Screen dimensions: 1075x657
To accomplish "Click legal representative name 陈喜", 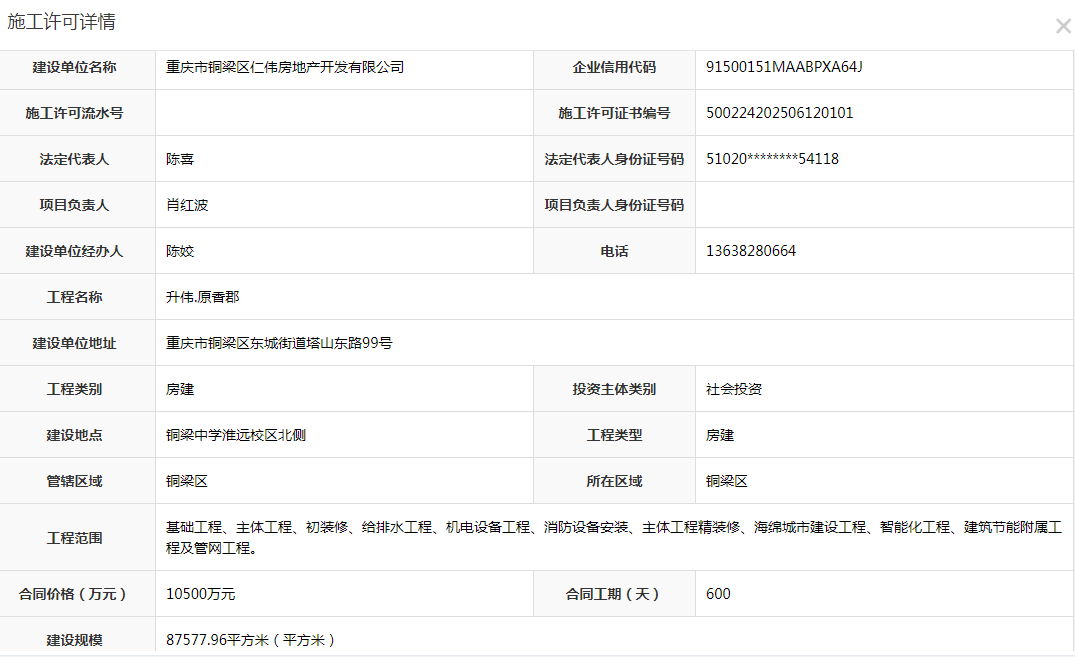I will (x=180, y=159).
